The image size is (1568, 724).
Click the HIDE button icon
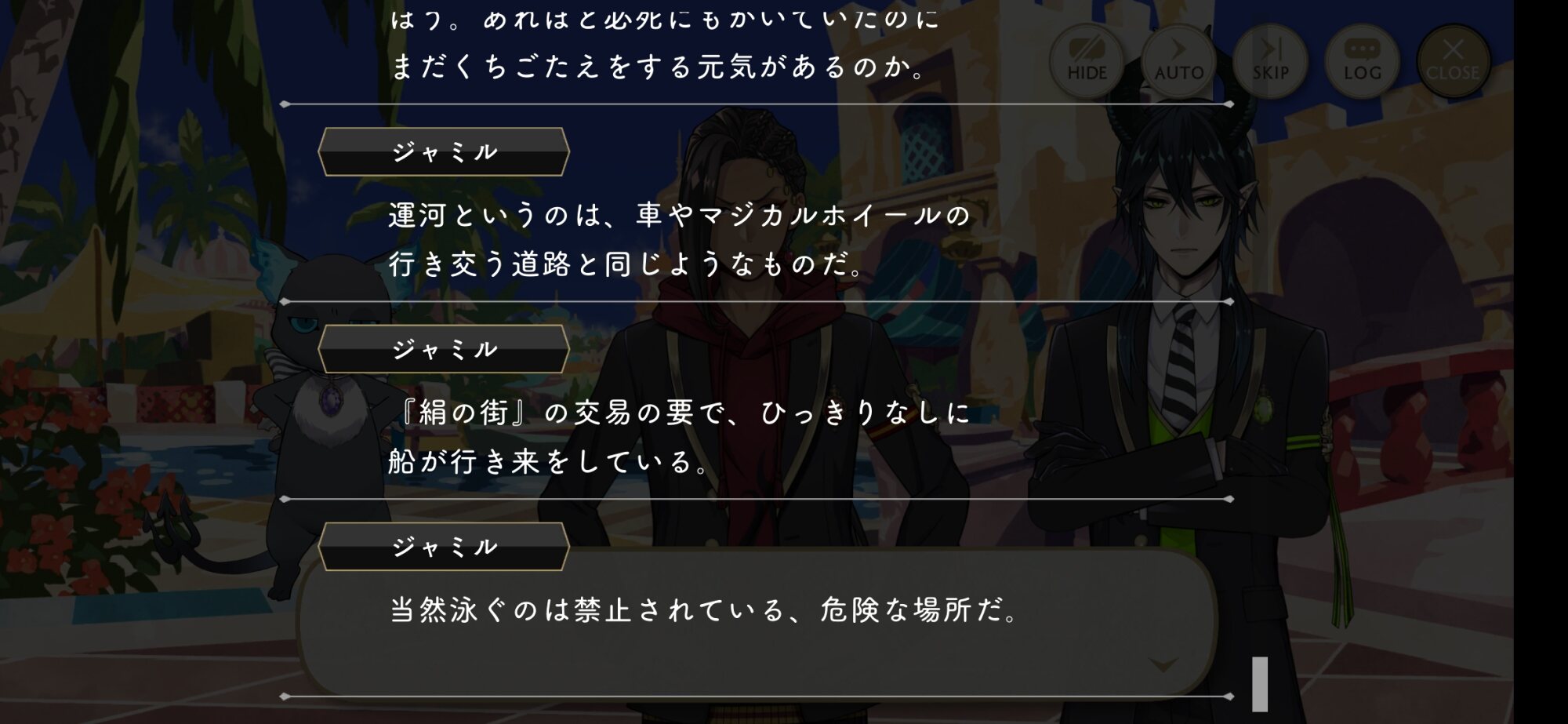tap(1087, 60)
